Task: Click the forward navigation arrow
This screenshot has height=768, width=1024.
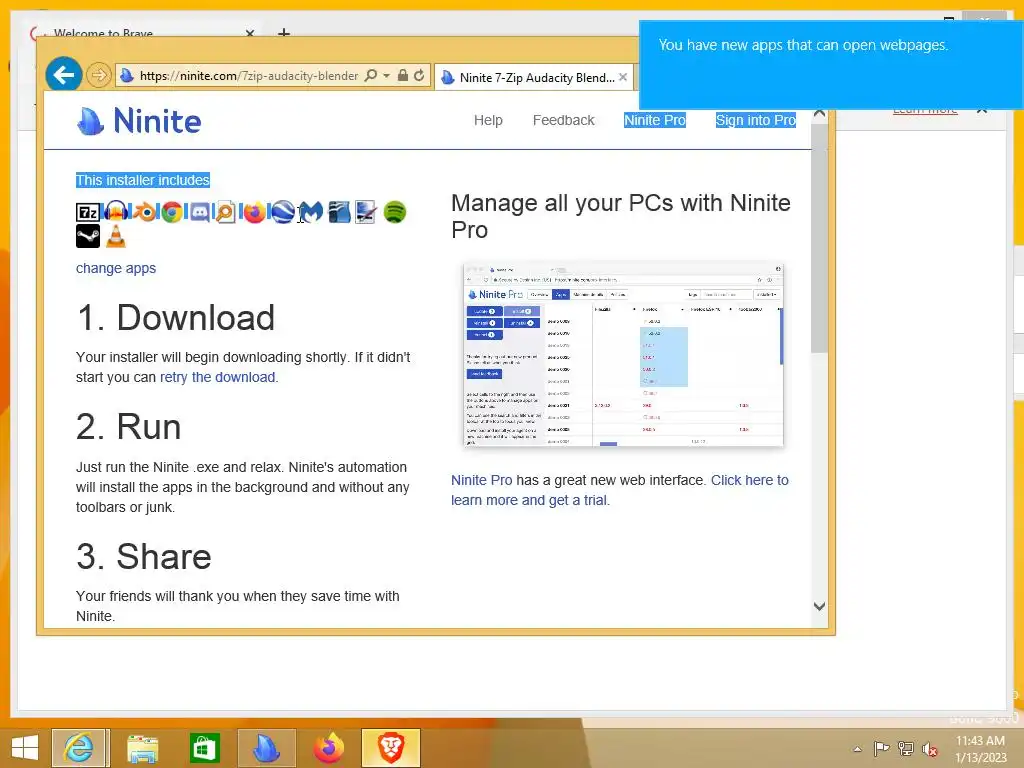Action: click(x=99, y=75)
